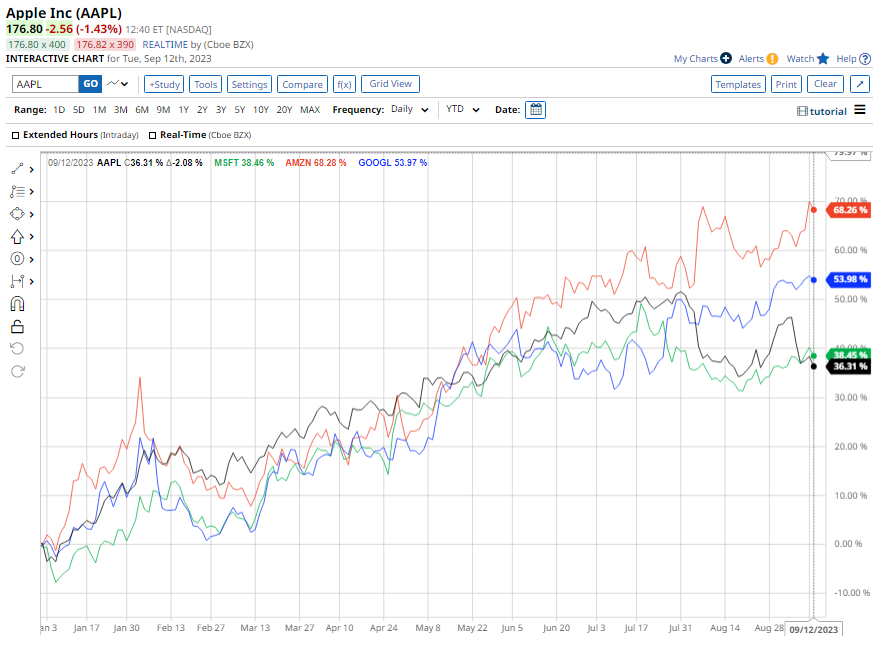Click in the AAPL symbol input field
The width and height of the screenshot is (888, 646).
45,84
